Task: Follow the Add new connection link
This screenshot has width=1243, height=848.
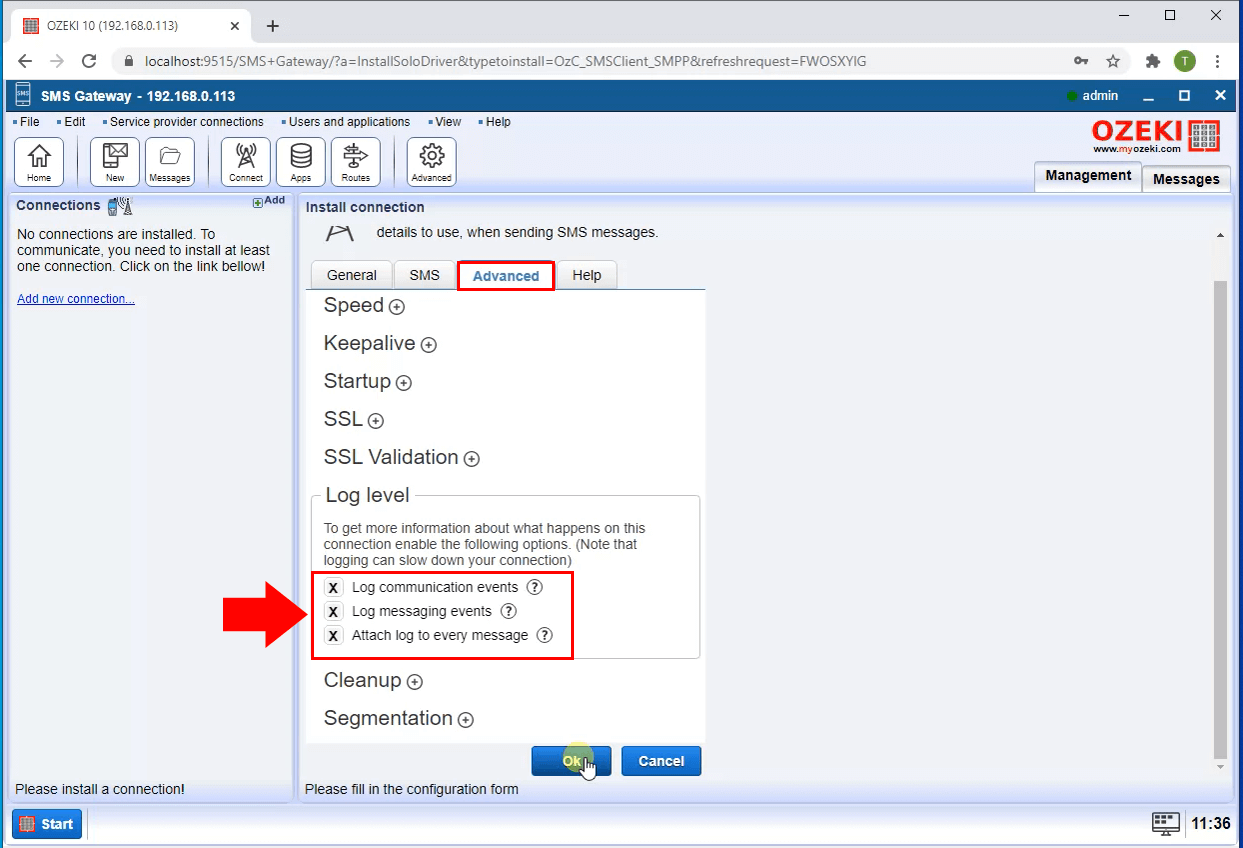Action: pyautogui.click(x=75, y=298)
